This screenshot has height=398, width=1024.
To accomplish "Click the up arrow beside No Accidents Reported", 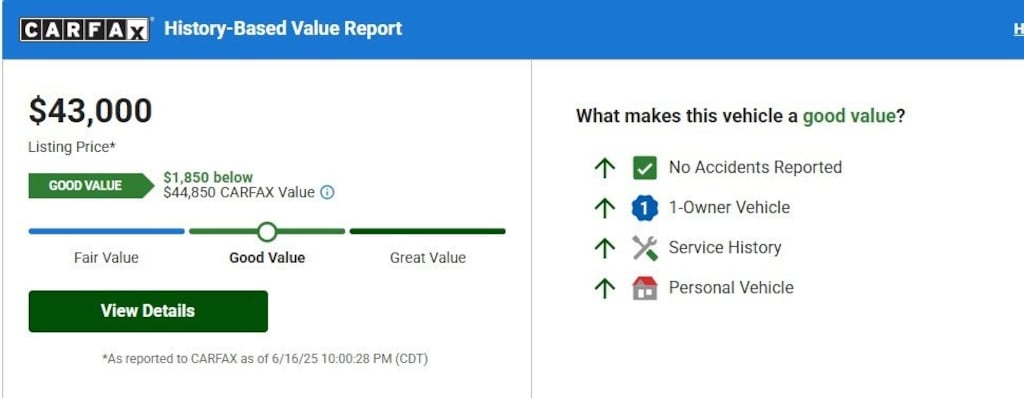I will coord(605,168).
